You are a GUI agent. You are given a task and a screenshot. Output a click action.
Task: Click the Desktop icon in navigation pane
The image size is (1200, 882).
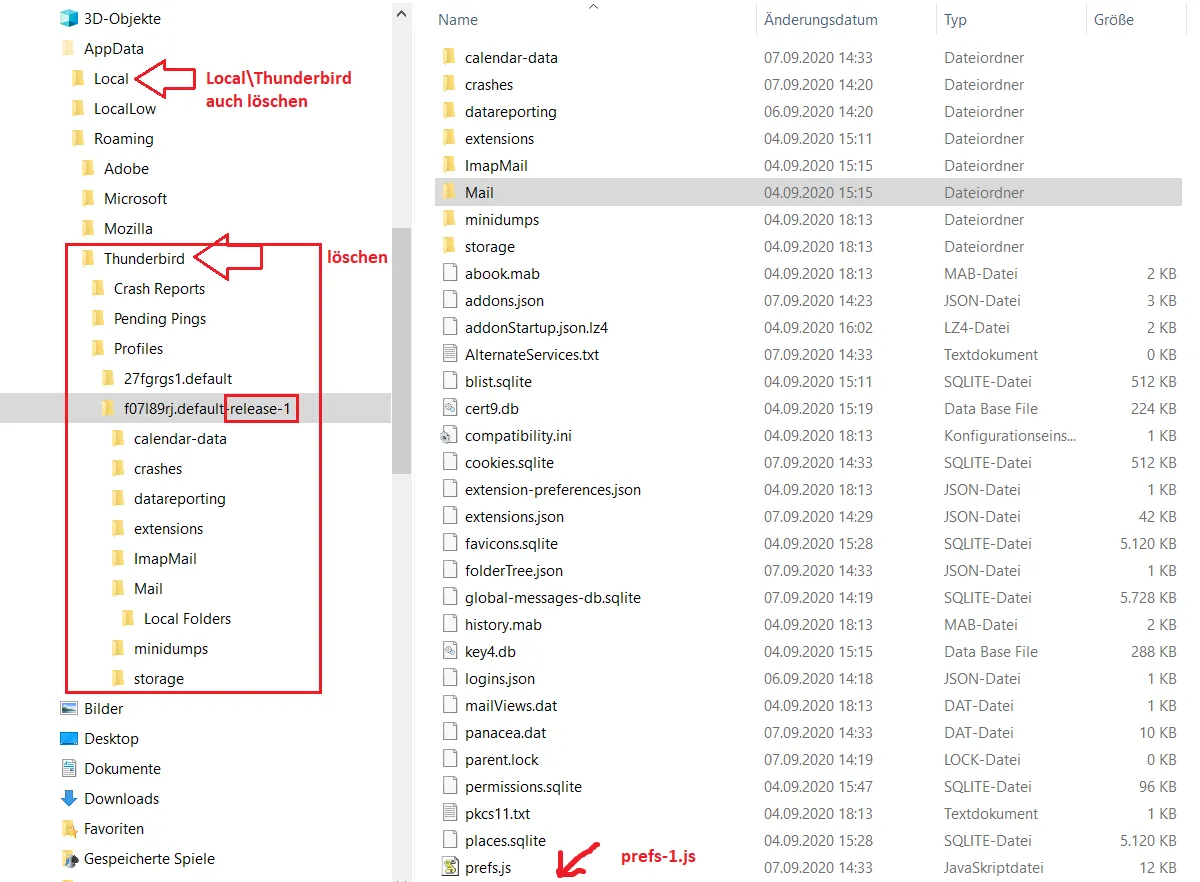(x=69, y=738)
